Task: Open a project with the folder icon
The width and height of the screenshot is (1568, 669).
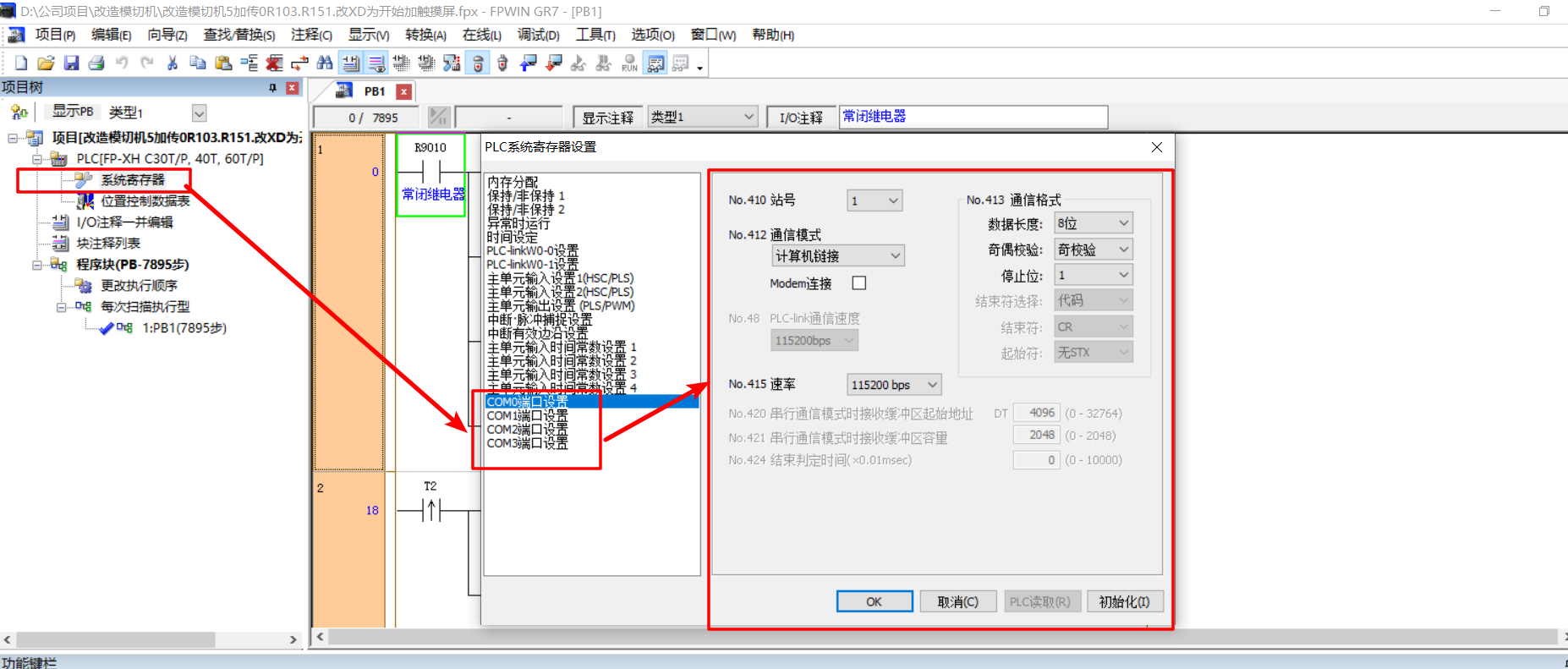Action: pyautogui.click(x=46, y=63)
